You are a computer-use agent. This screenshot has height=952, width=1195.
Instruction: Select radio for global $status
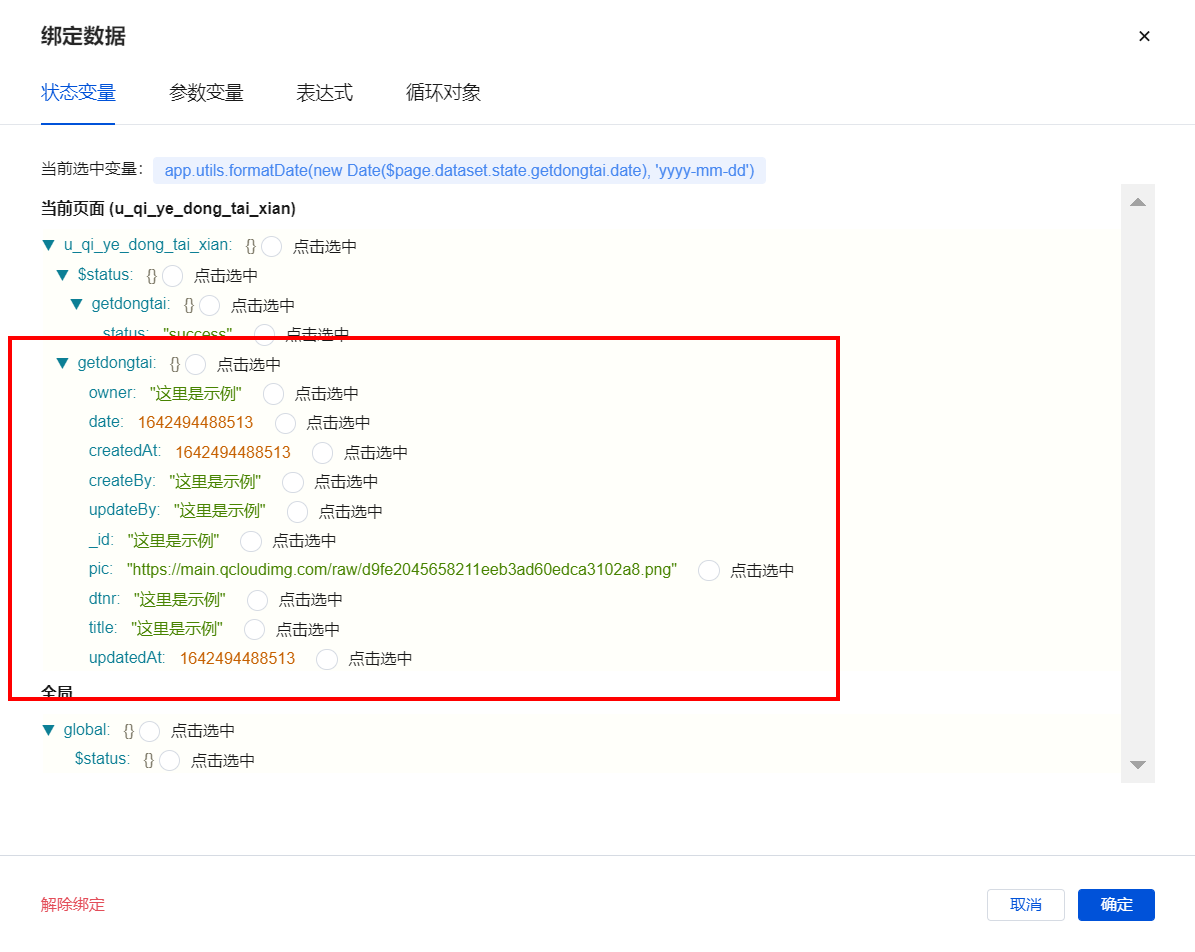[x=169, y=760]
